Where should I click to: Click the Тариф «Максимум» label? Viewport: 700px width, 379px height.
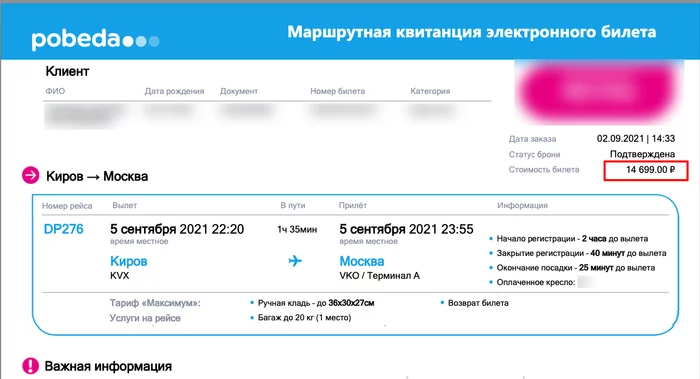[155, 303]
